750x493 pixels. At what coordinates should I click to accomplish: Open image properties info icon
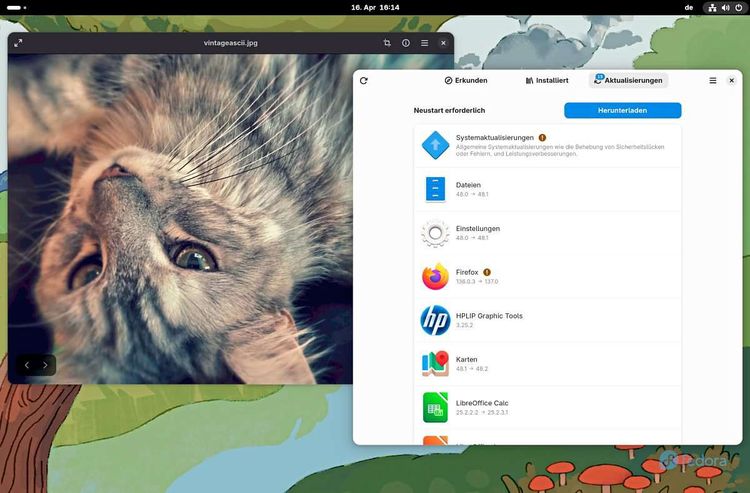tap(406, 43)
